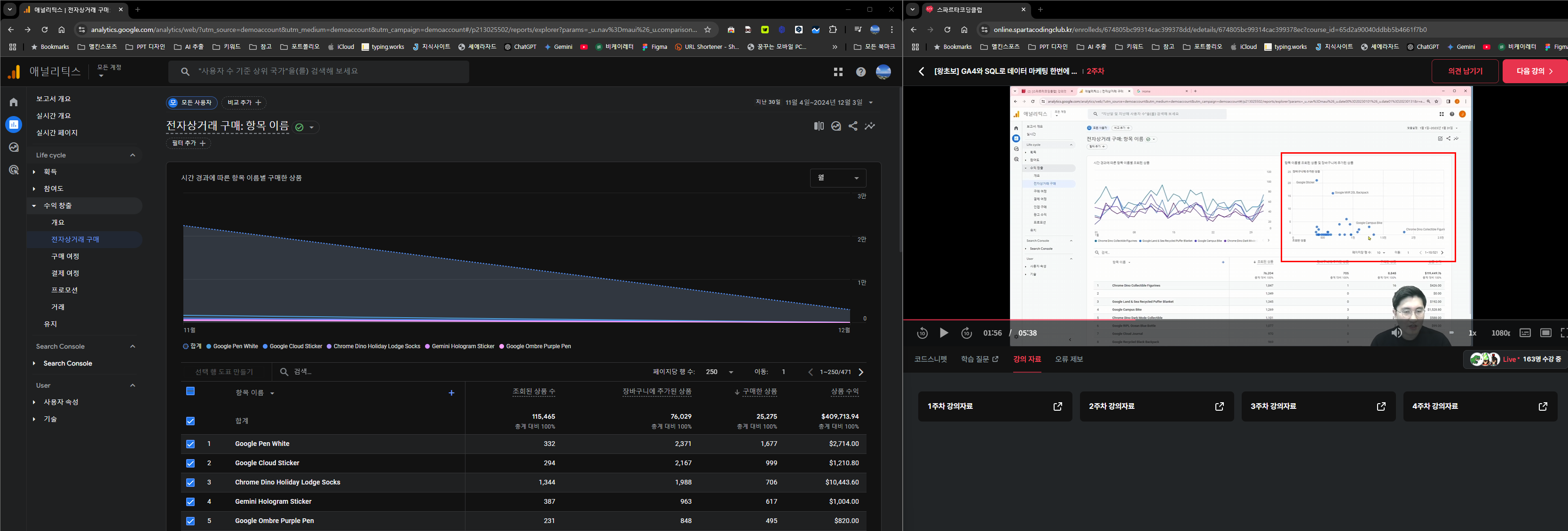Select the 강의 자료 tab
The image size is (1568, 531).
click(1027, 359)
